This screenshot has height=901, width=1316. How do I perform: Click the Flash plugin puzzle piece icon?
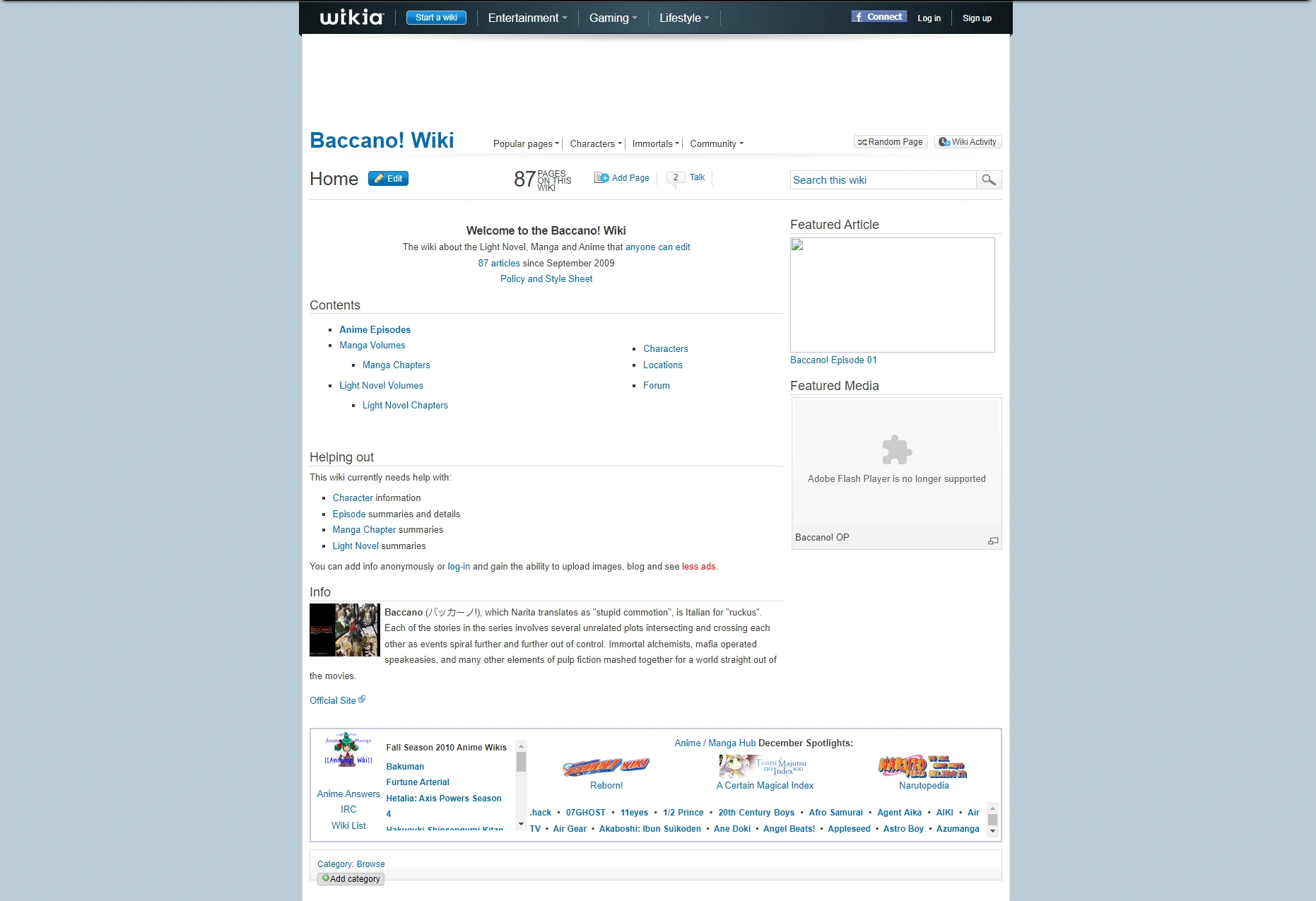(x=897, y=449)
